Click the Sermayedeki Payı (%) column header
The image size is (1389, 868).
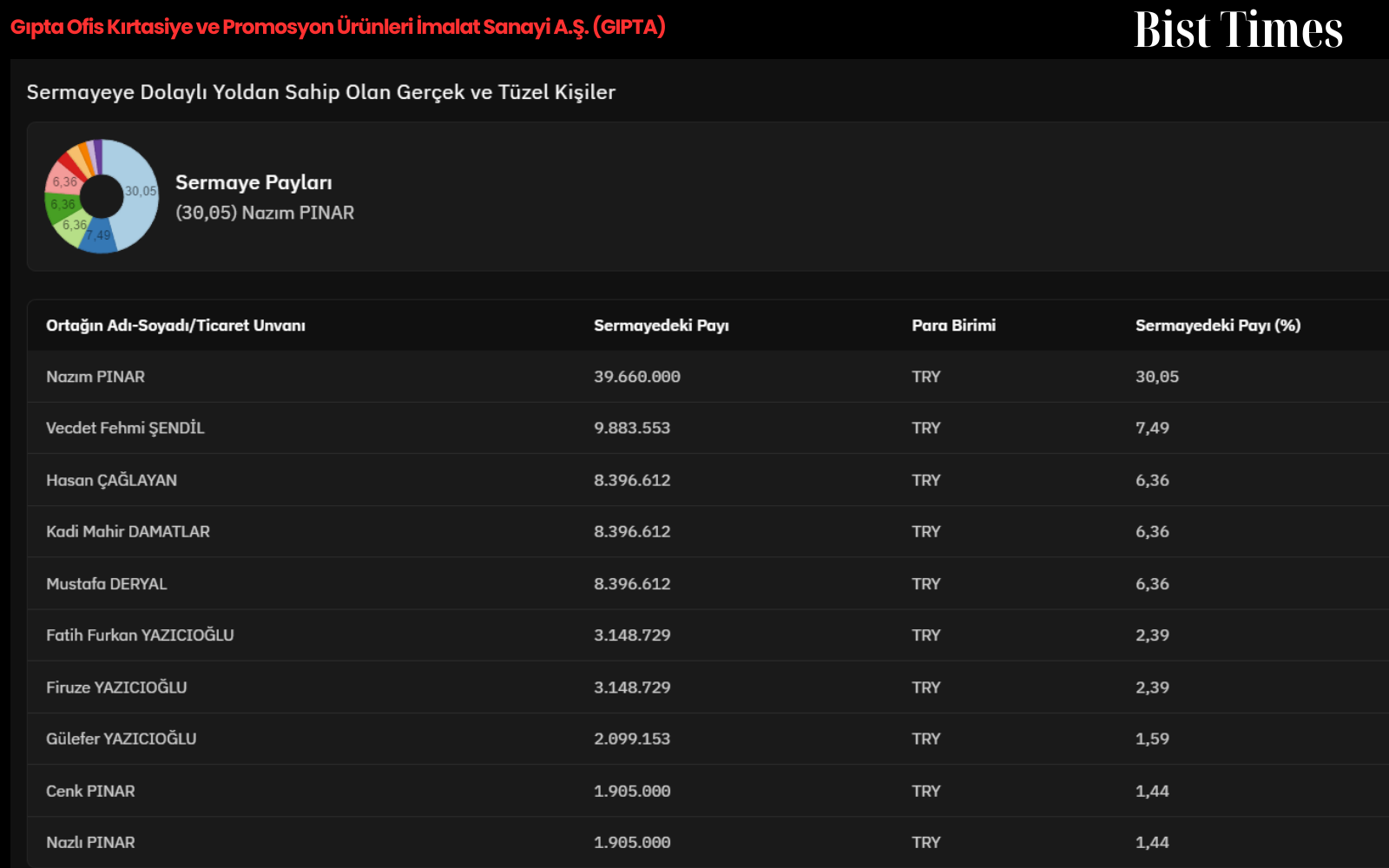tap(1218, 325)
